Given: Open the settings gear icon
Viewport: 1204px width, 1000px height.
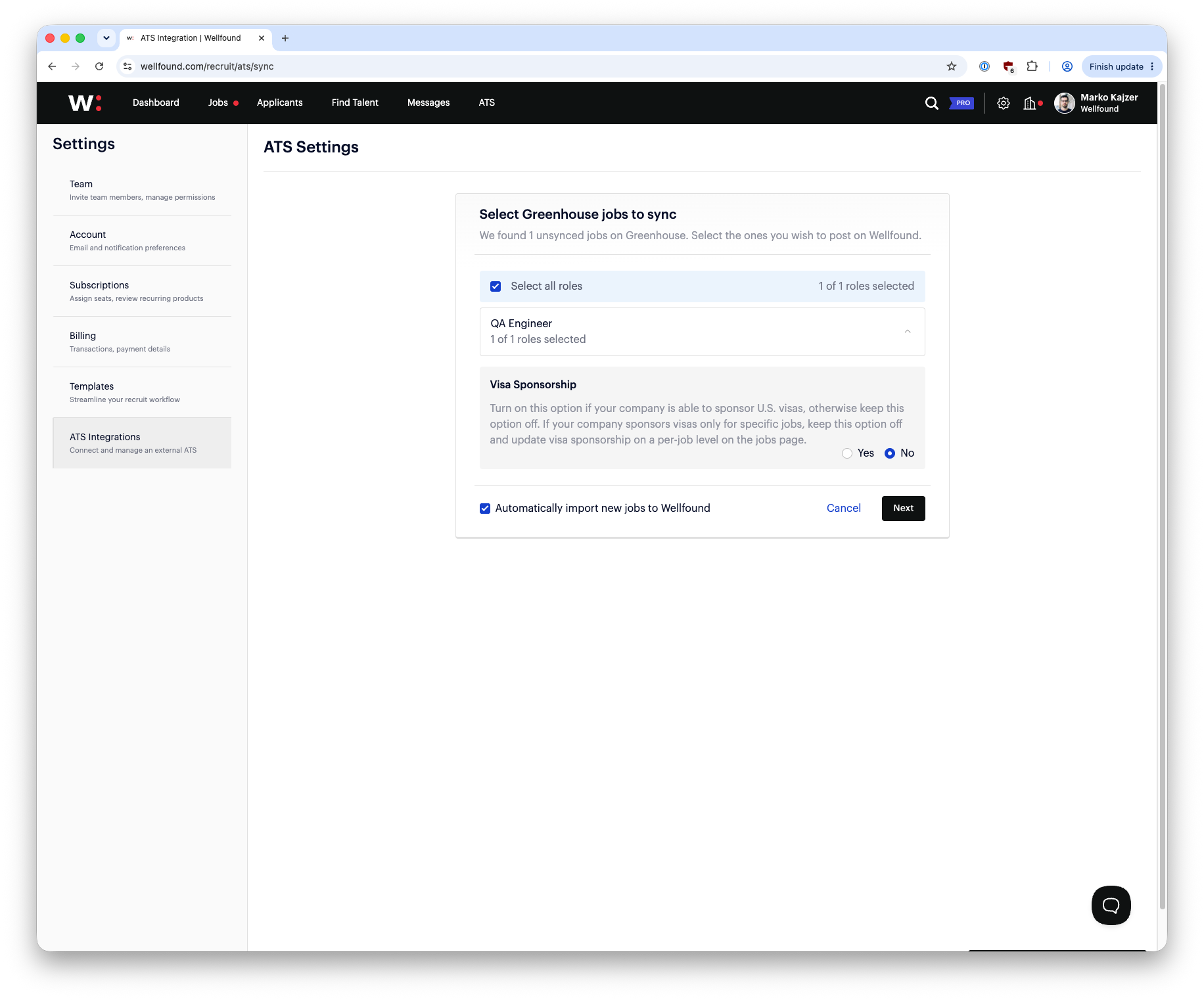Looking at the screenshot, I should click(x=1003, y=103).
